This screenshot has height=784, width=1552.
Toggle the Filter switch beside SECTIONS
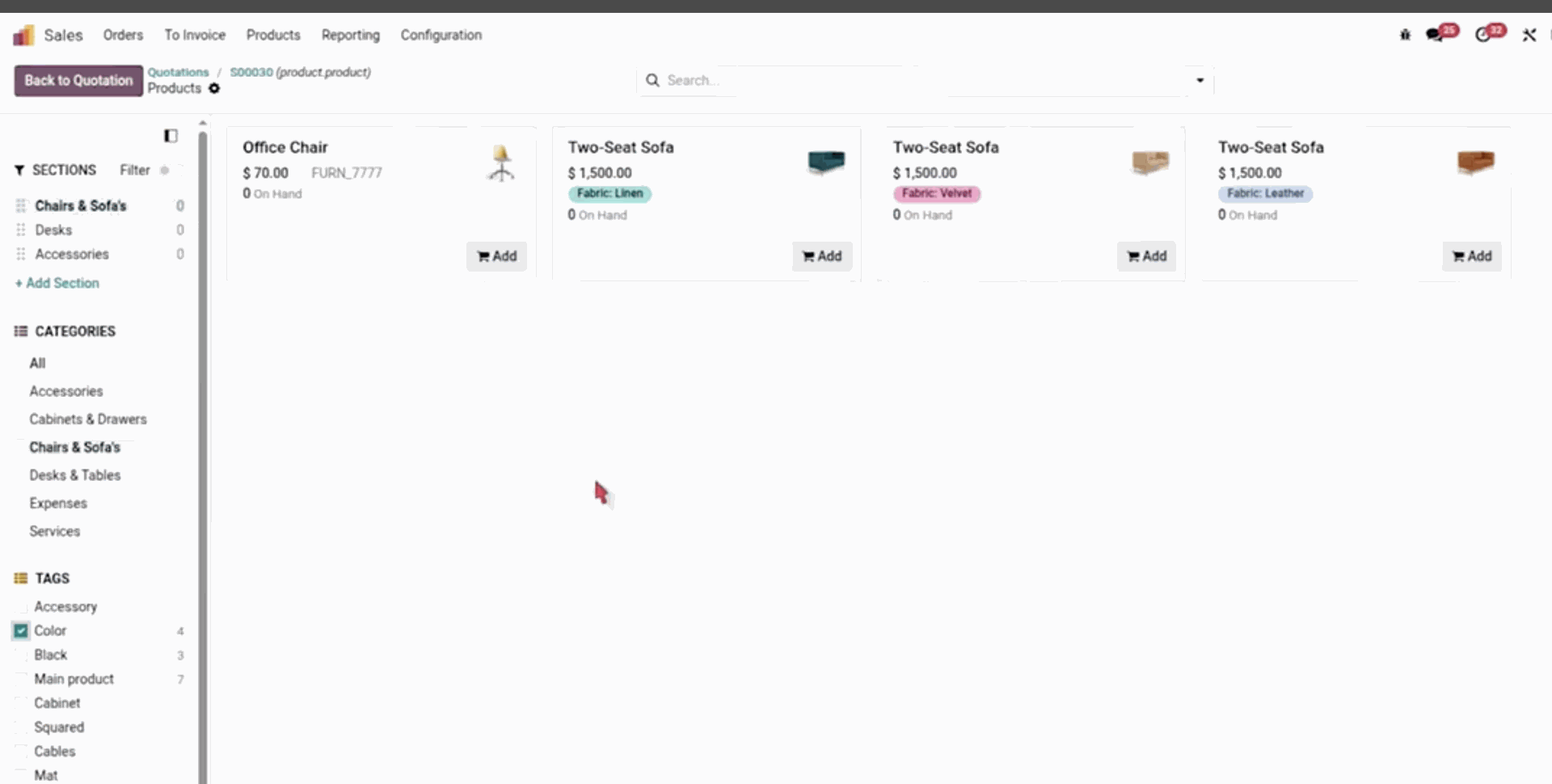(166, 170)
